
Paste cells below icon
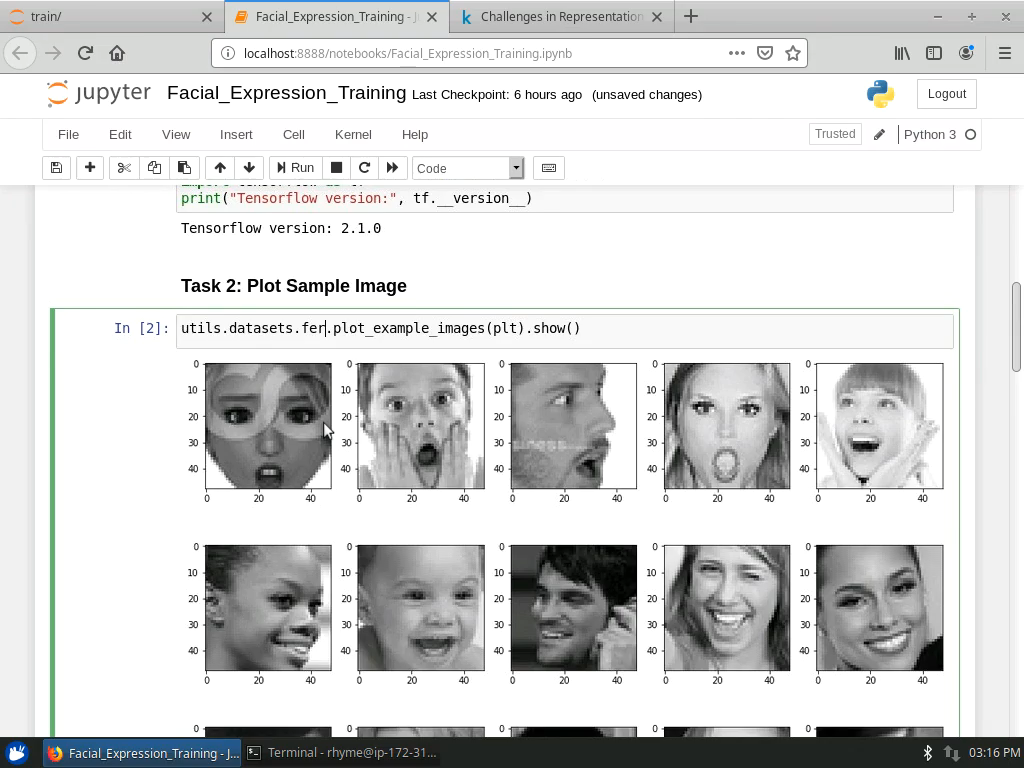tap(184, 168)
